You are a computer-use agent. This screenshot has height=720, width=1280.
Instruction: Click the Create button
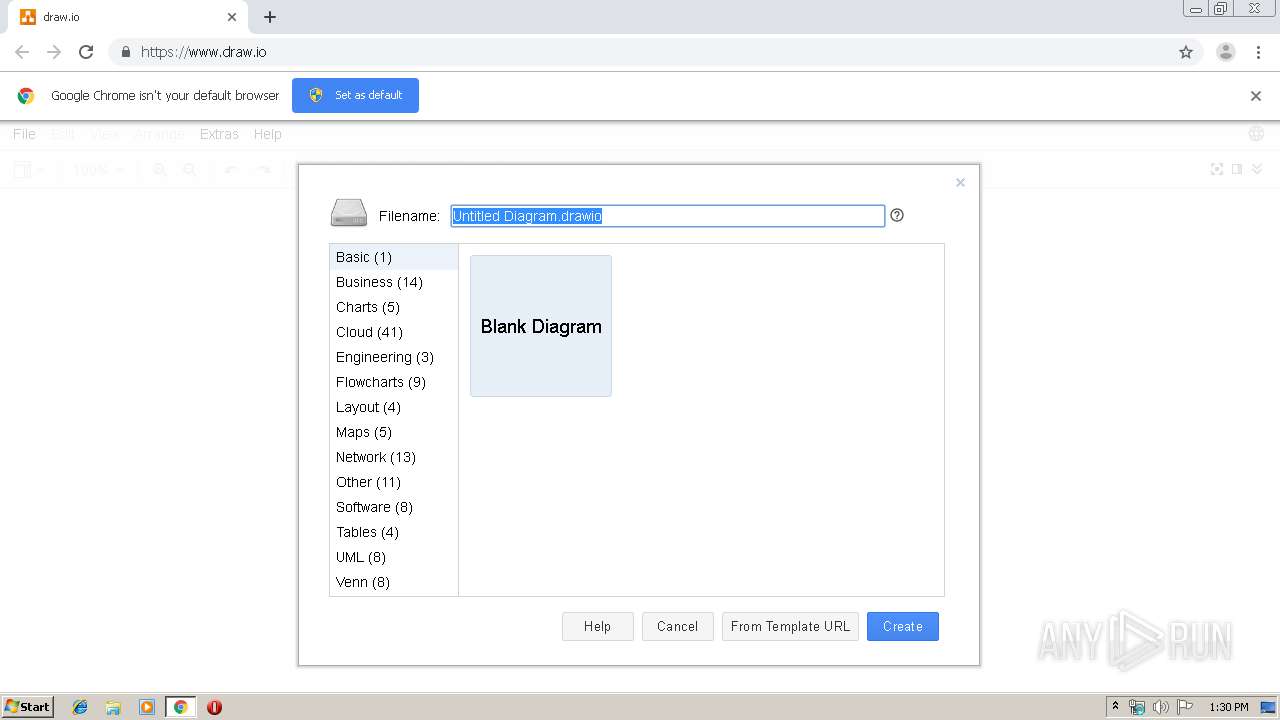(x=903, y=626)
